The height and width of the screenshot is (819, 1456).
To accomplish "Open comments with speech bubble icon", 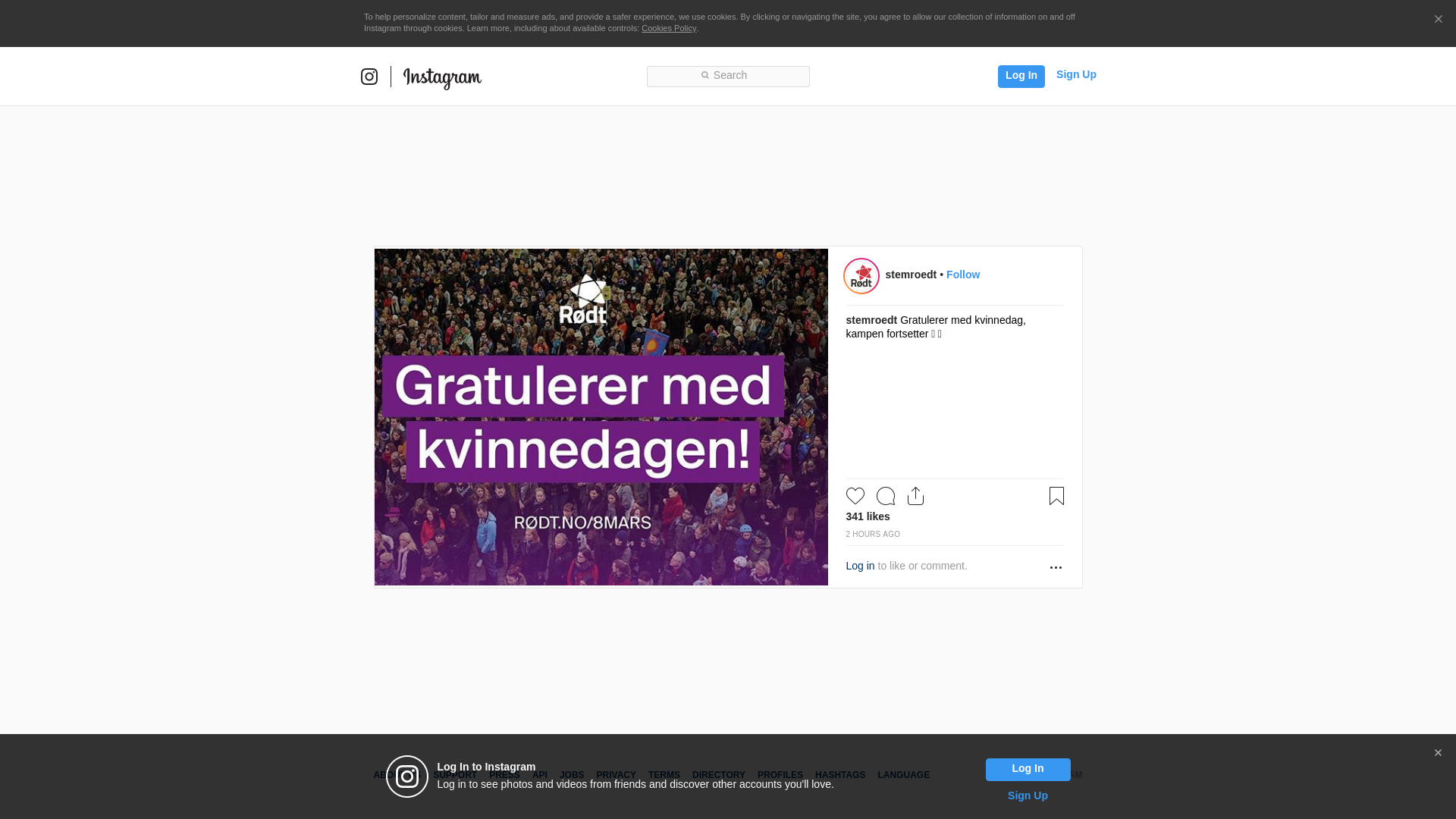I will 886,496.
